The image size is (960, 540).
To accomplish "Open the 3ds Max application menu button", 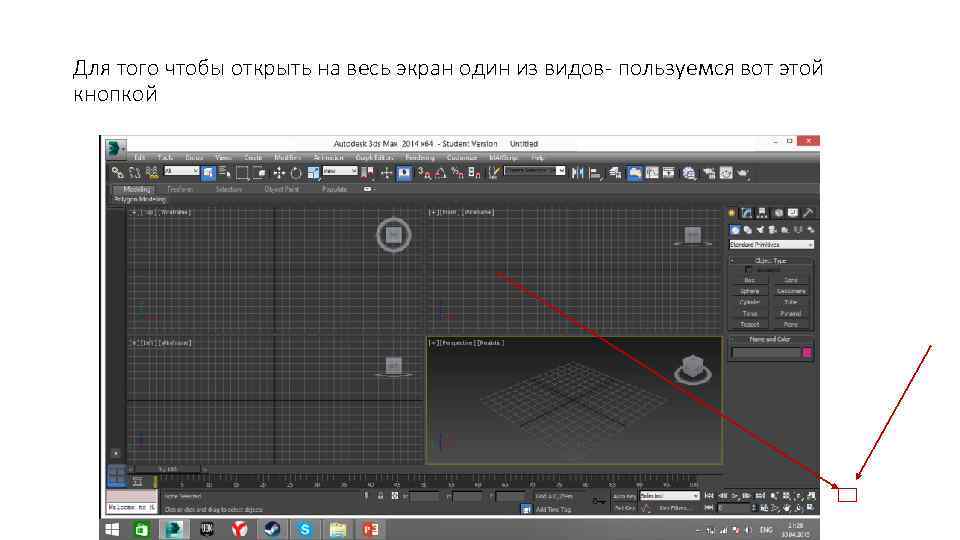I will (x=114, y=148).
